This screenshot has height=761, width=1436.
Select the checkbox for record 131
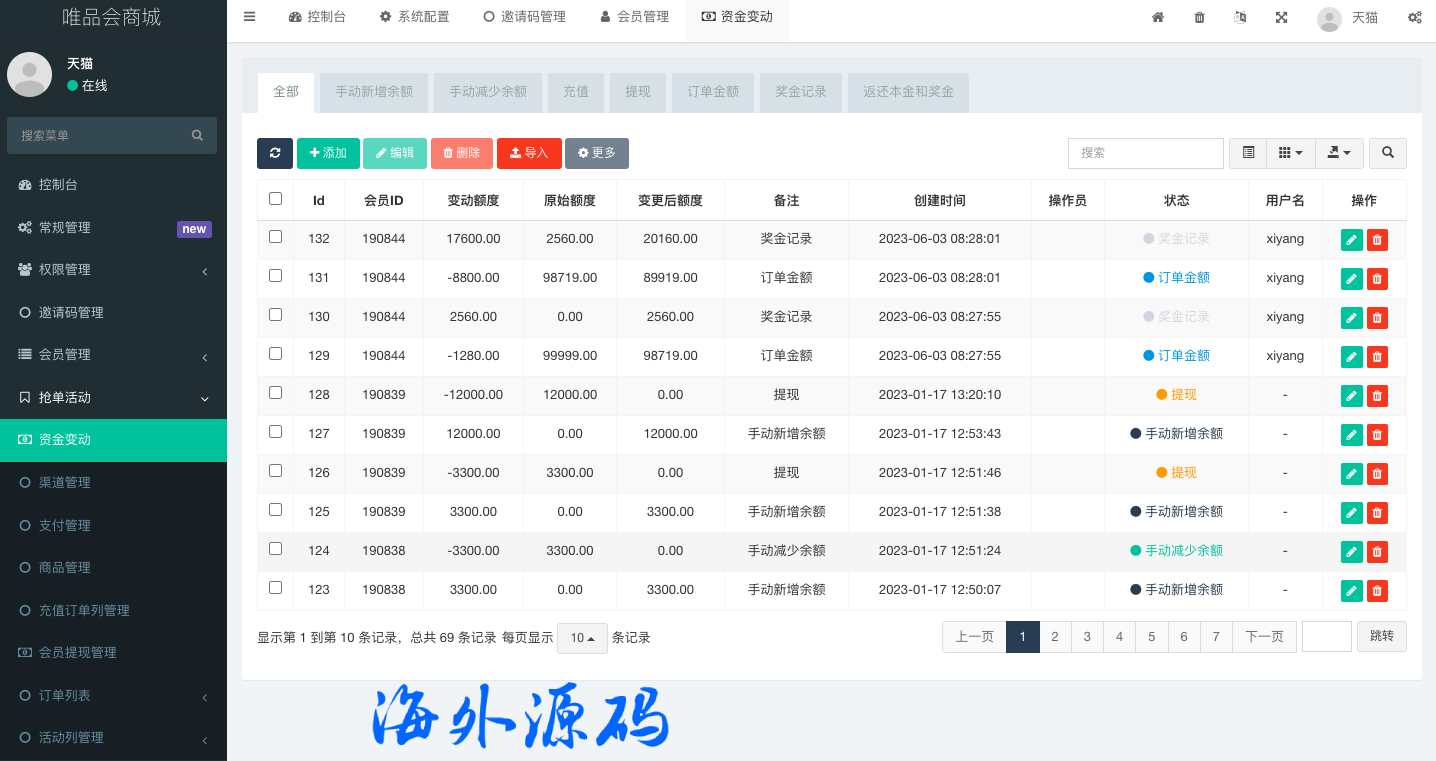[276, 276]
